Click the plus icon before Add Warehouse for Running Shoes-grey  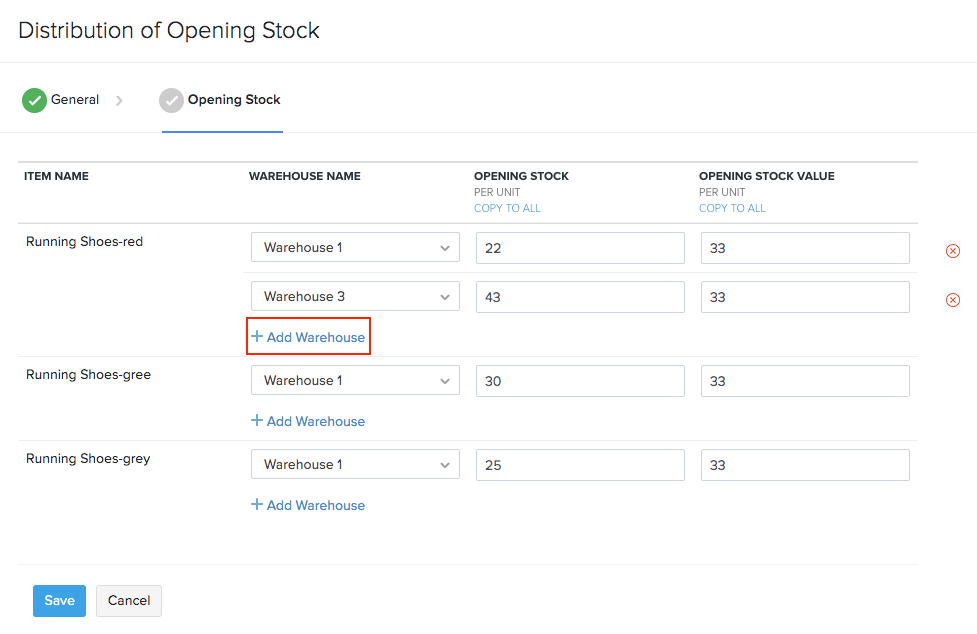257,505
